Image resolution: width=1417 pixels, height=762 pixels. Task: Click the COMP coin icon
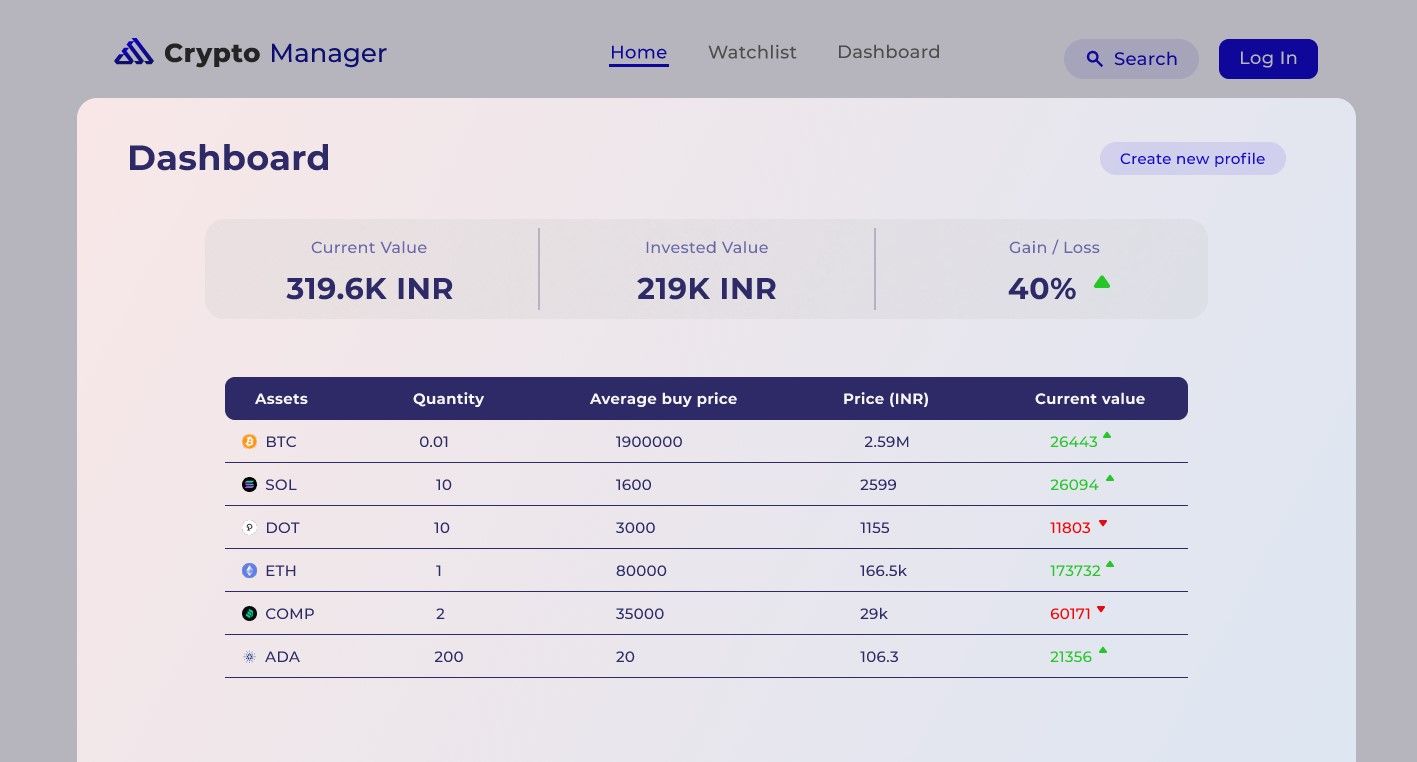coord(249,613)
